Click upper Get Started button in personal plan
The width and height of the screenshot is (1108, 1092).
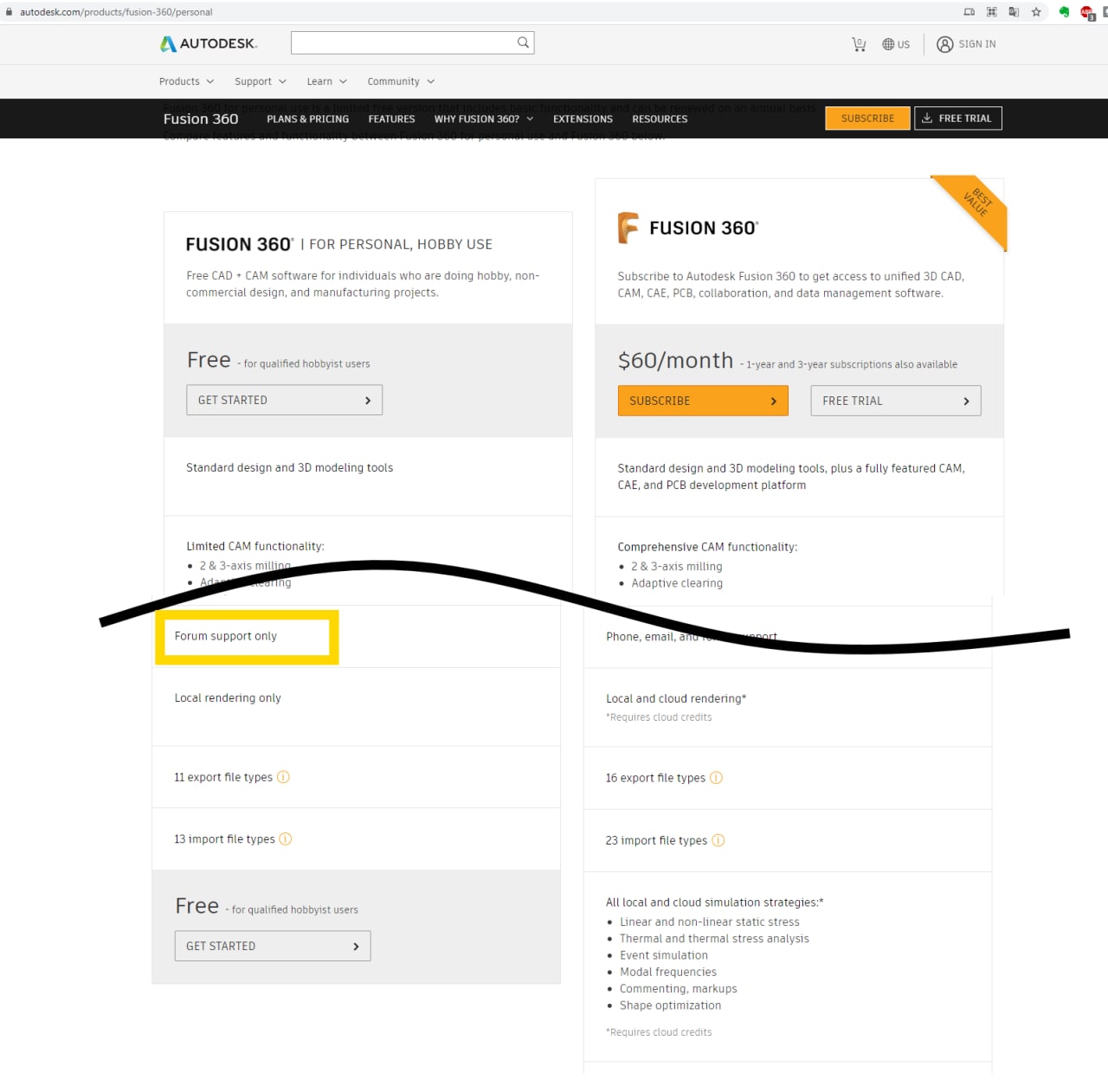tap(284, 400)
